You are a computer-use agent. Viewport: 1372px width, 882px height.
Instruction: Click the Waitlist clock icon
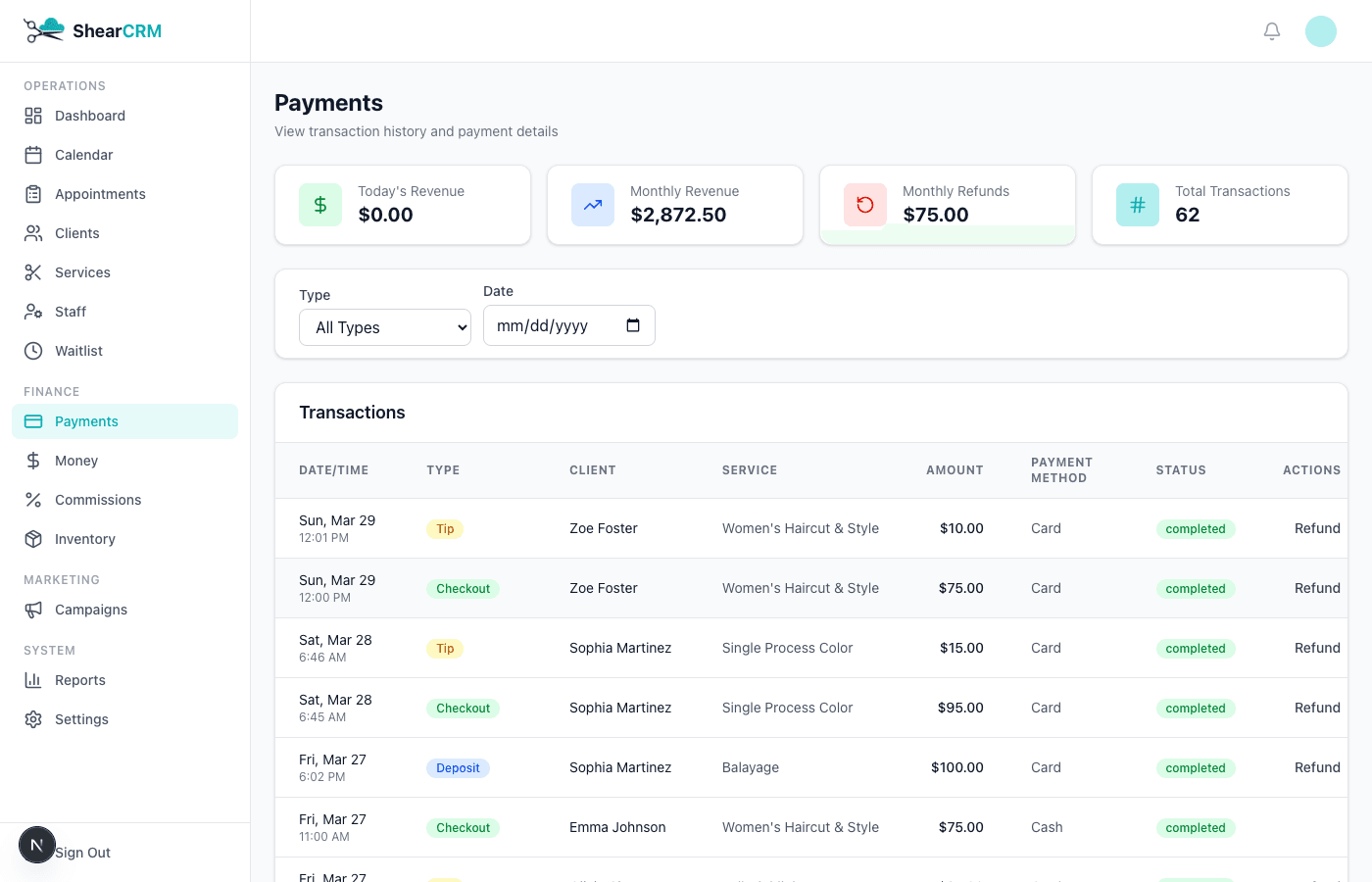tap(33, 351)
